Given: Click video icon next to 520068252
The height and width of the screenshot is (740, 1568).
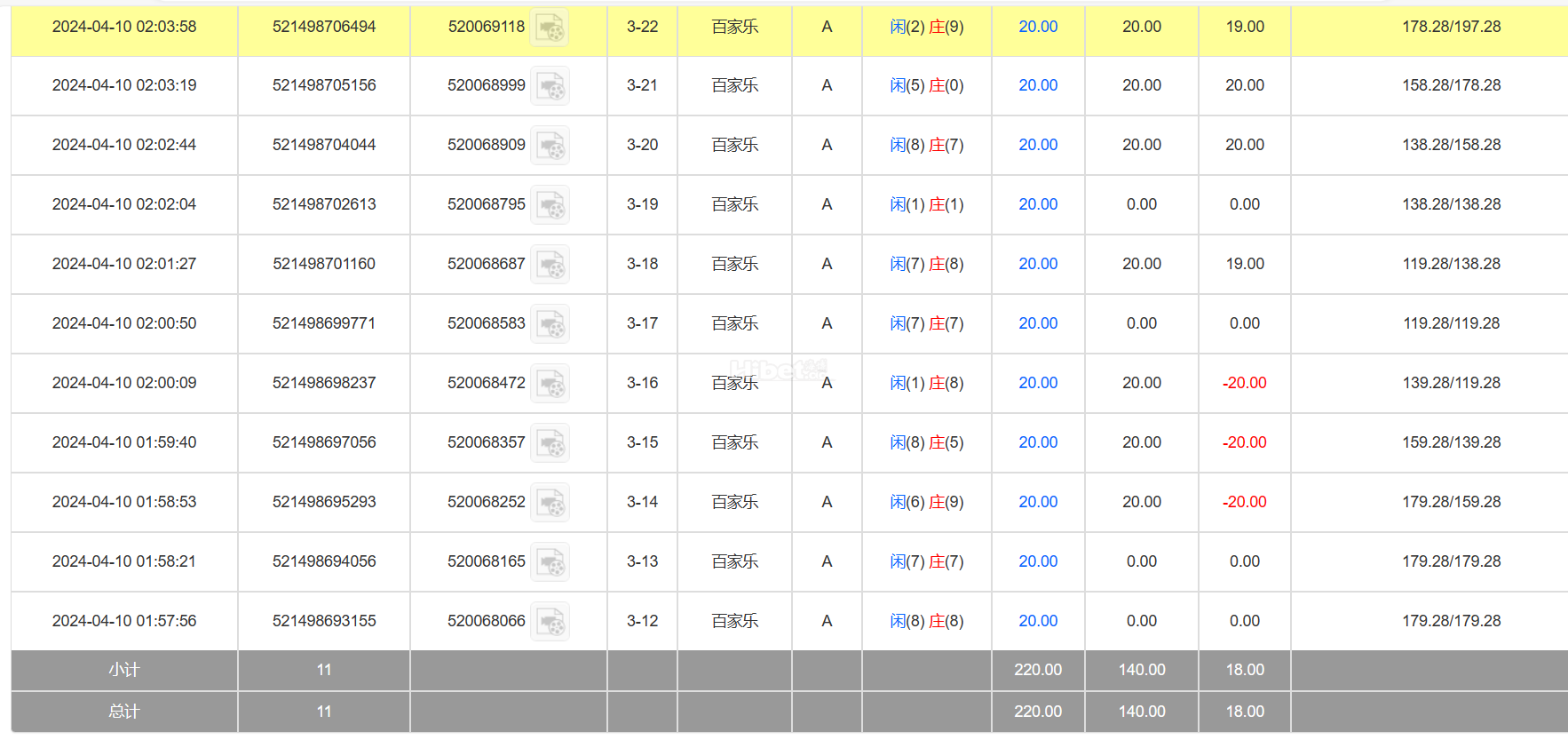Looking at the screenshot, I should coord(550,503).
